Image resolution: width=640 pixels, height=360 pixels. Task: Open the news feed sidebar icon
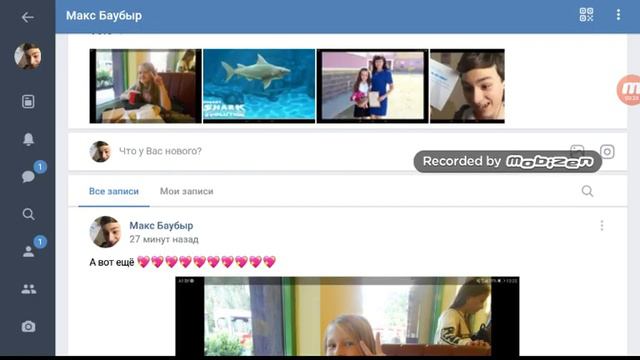[28, 102]
